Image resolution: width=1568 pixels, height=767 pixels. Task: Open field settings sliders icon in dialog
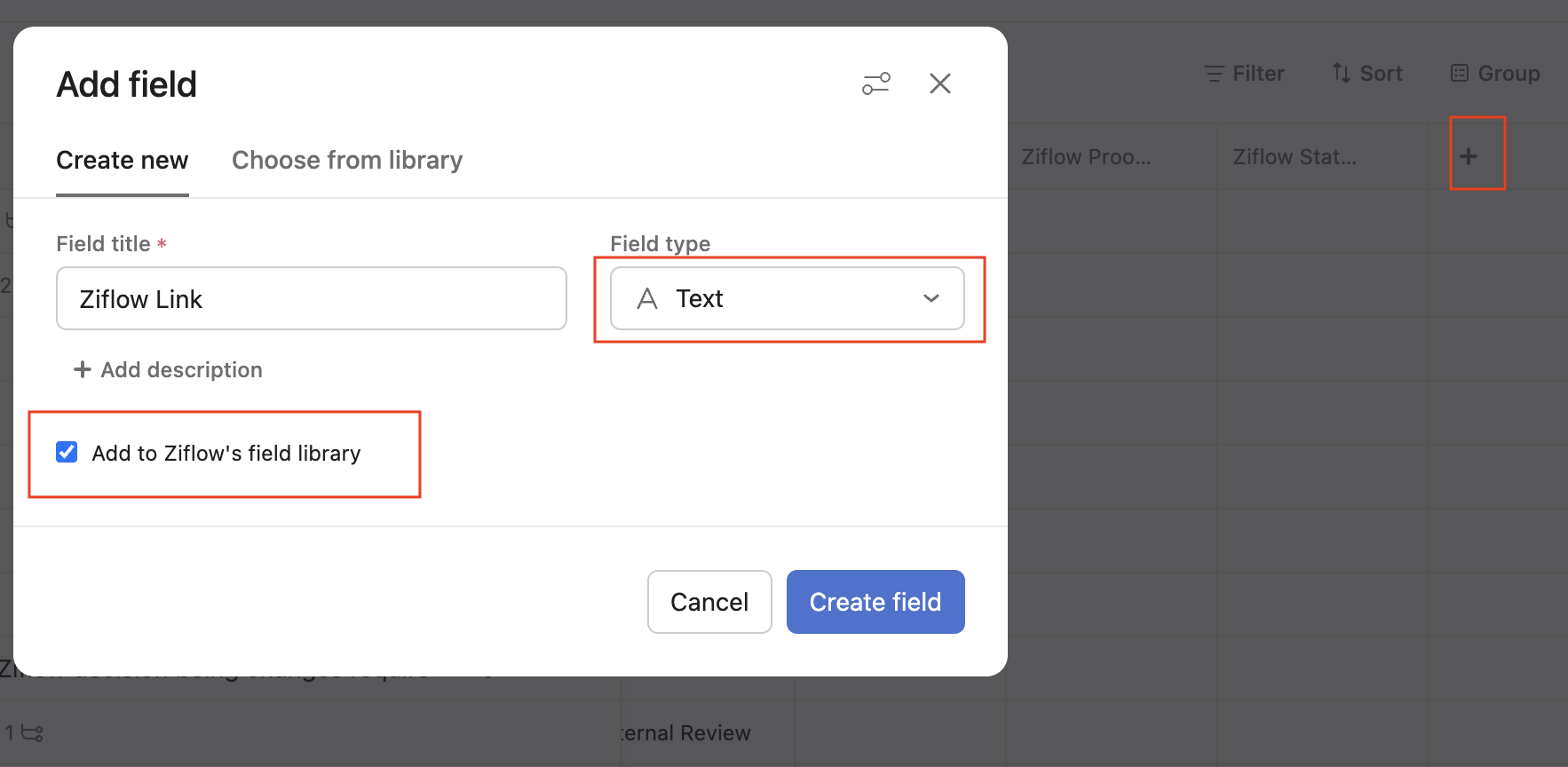click(x=876, y=83)
